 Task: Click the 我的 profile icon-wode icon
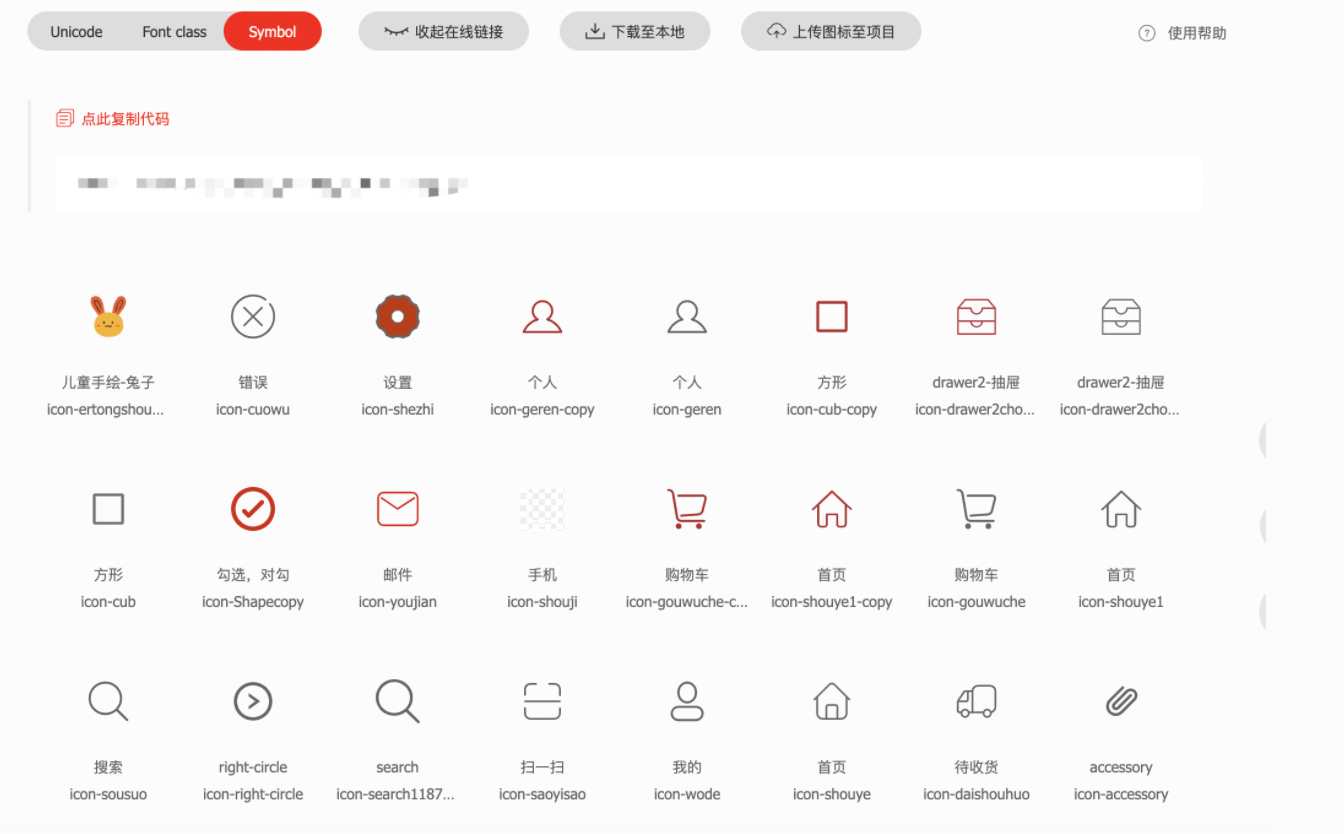(687, 700)
